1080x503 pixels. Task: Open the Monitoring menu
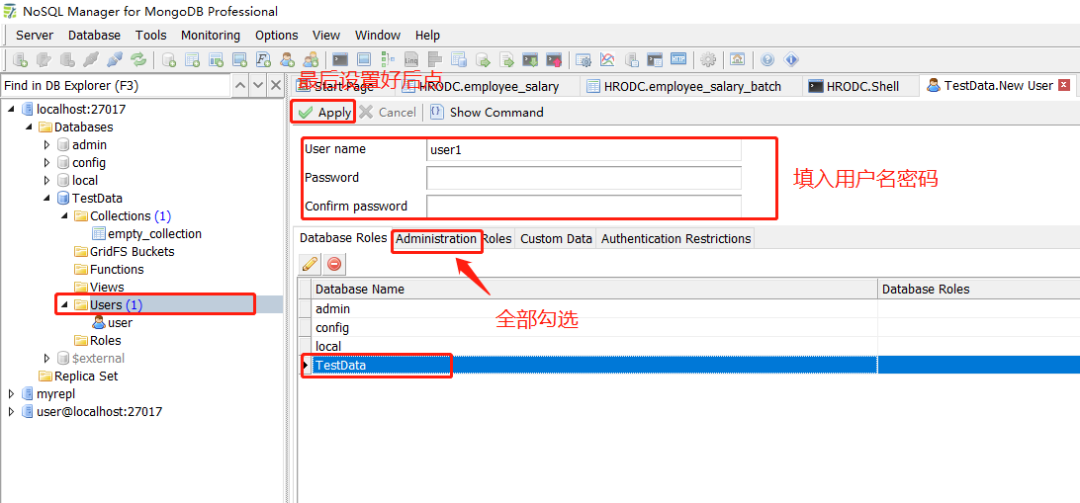point(211,35)
